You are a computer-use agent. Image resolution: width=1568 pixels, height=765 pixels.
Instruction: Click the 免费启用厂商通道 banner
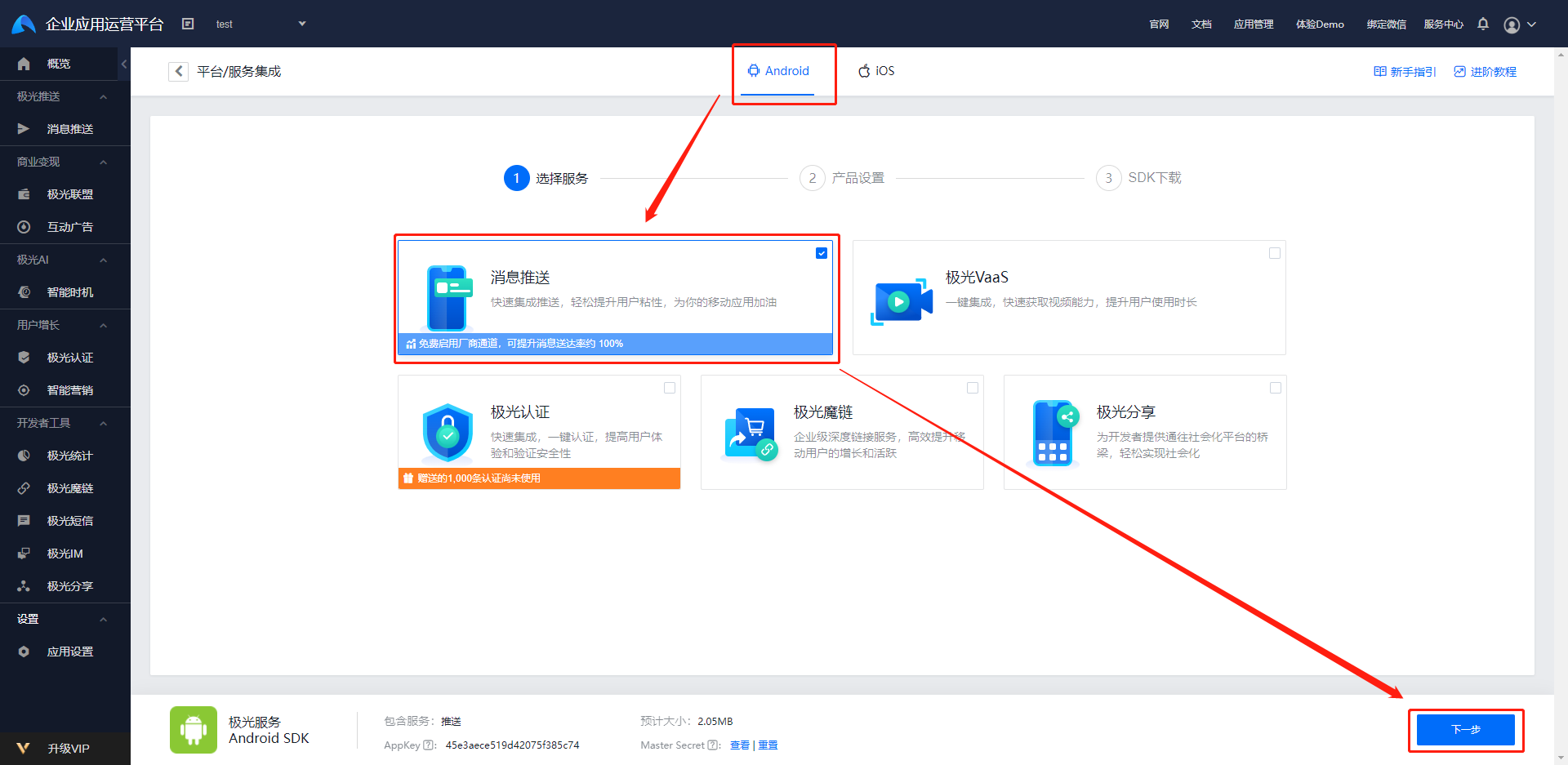pyautogui.click(x=615, y=344)
